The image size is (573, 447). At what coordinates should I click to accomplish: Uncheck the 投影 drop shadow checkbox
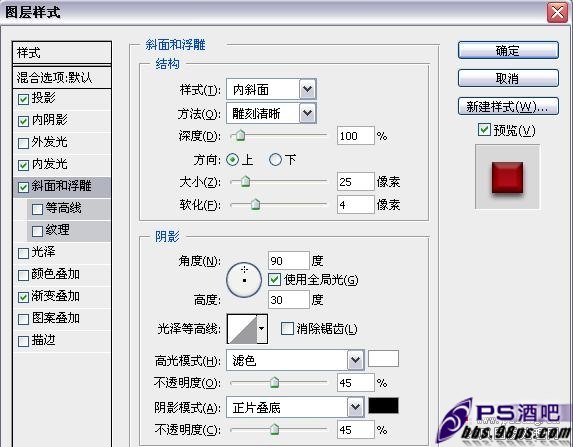[23, 99]
